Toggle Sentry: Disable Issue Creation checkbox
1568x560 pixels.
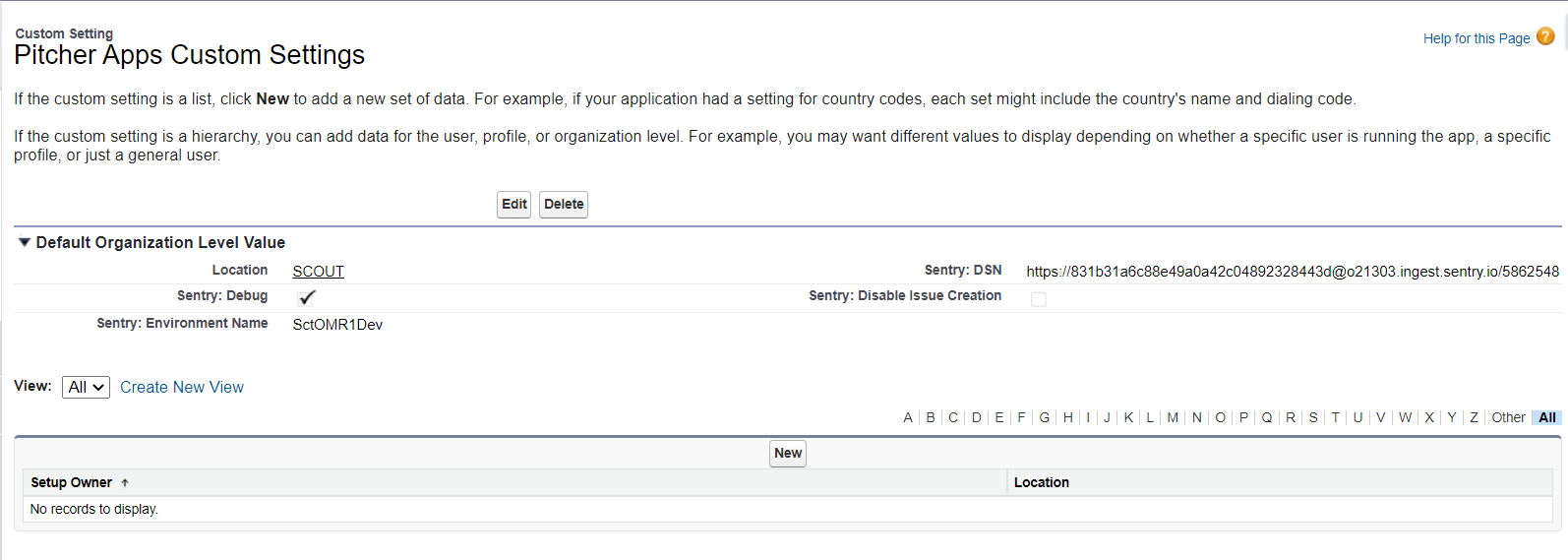1038,299
